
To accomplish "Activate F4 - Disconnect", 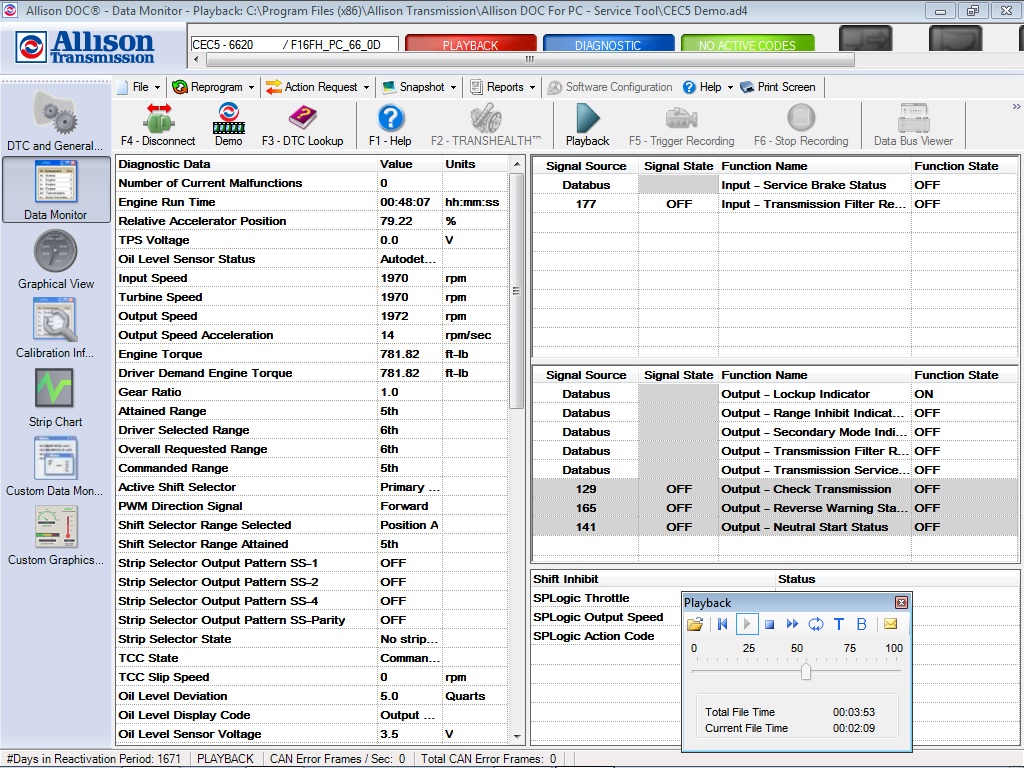I will pos(158,124).
